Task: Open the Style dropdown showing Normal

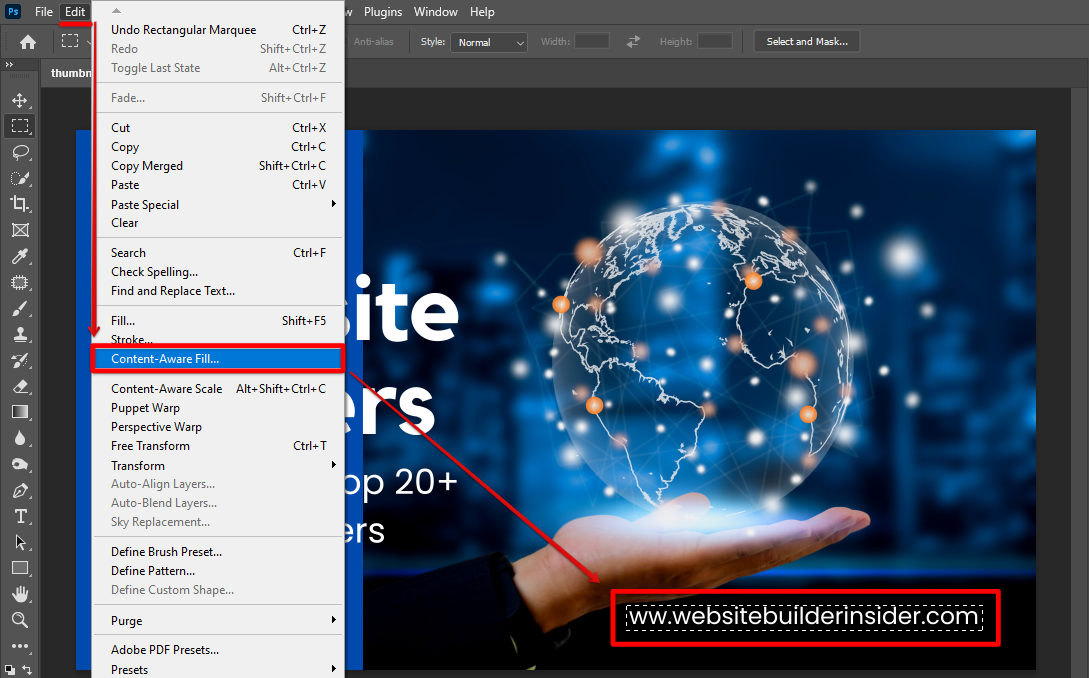Action: pyautogui.click(x=488, y=42)
